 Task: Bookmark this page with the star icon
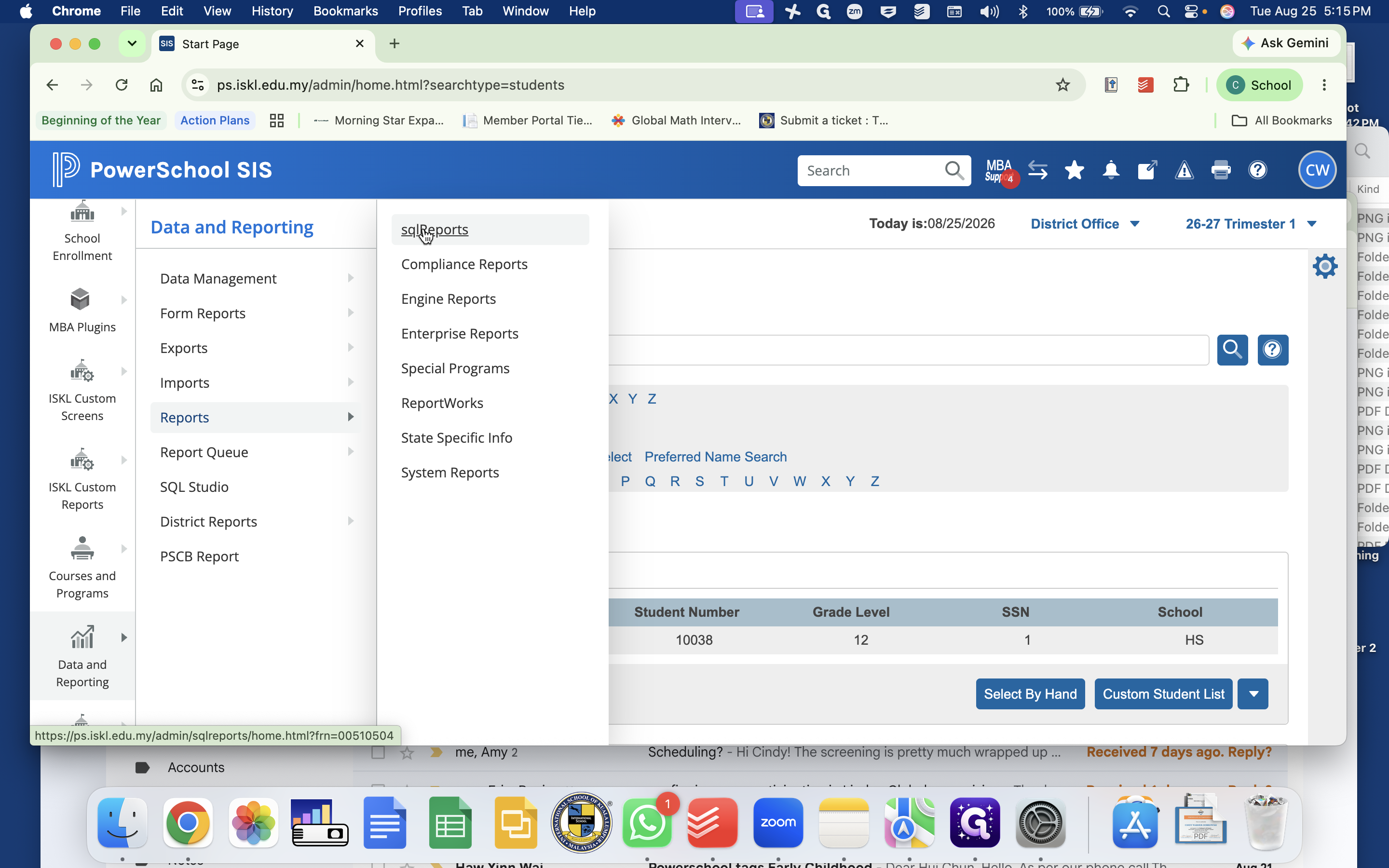coord(1062,85)
